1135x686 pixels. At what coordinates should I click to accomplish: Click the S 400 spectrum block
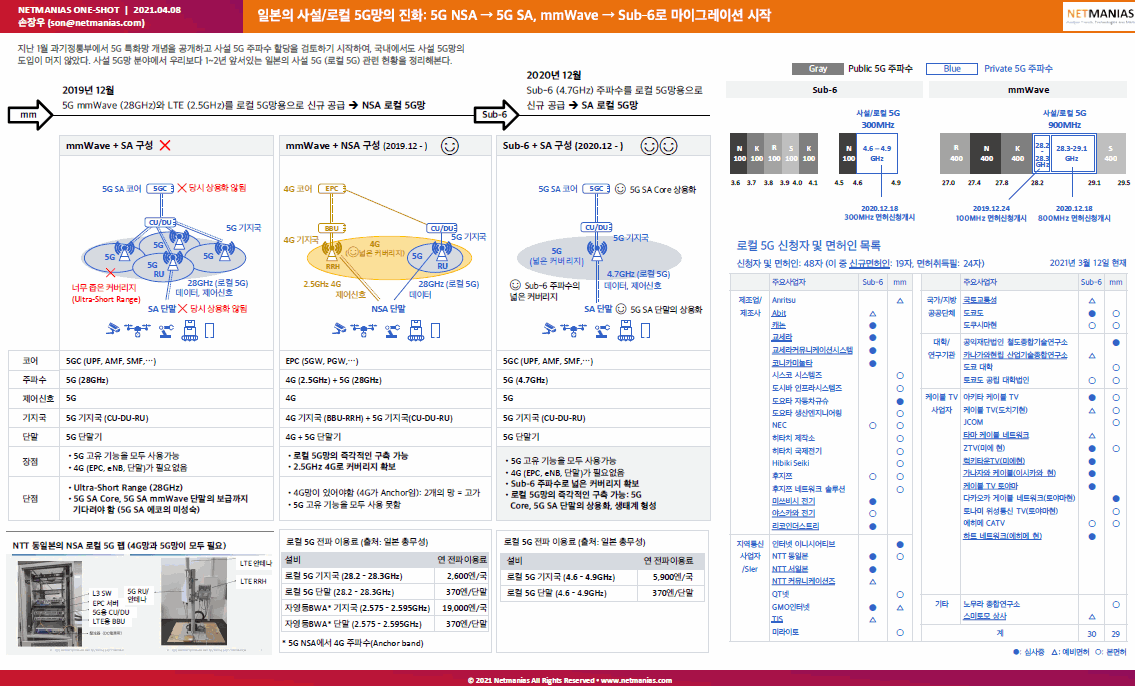coord(1110,153)
